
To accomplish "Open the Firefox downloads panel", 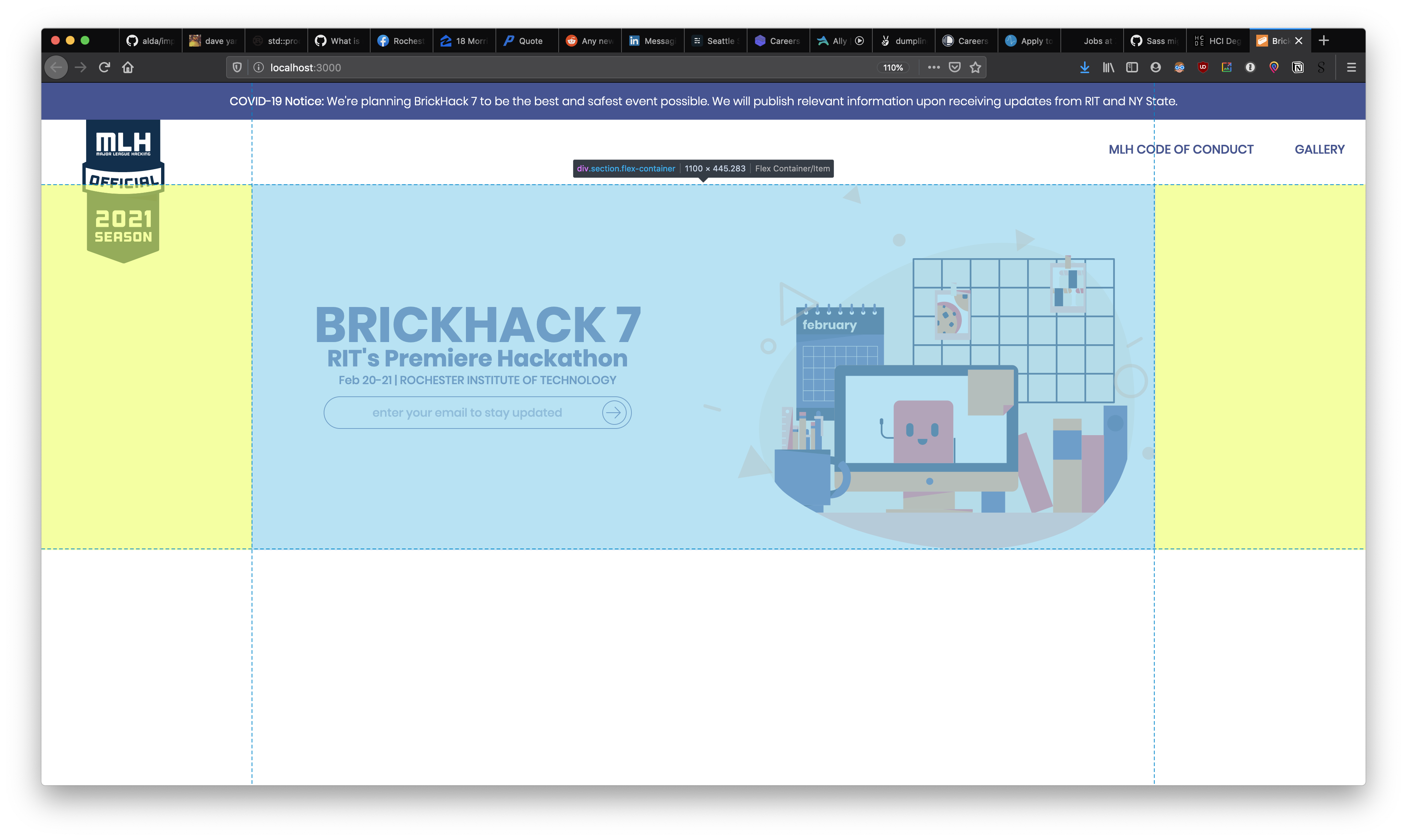I will pyautogui.click(x=1084, y=67).
